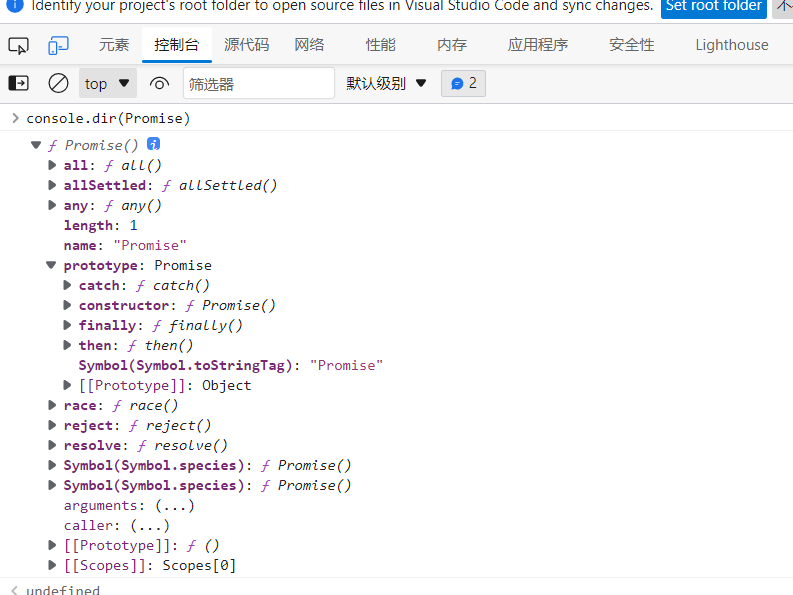Expand [[Scopes]]: Scopes[0] entry
The image size is (793, 595).
click(x=52, y=565)
